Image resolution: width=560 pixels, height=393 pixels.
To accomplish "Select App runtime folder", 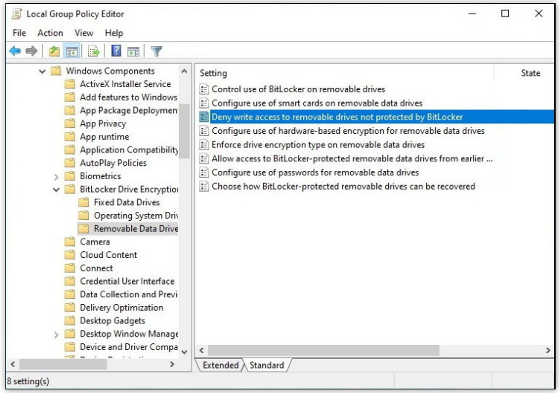I will point(104,137).
